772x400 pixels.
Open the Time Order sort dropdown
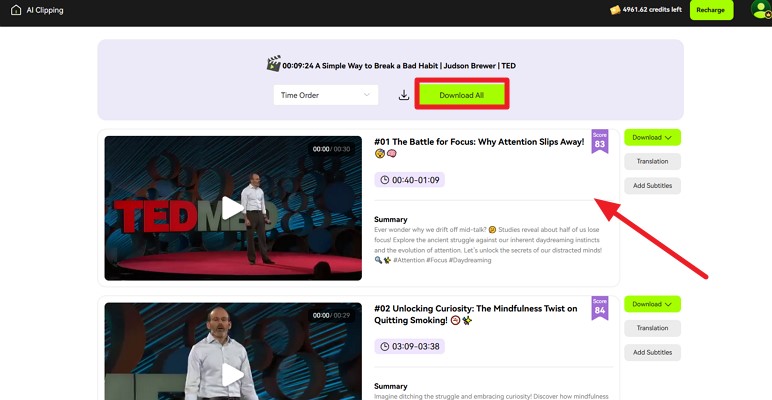[326, 95]
